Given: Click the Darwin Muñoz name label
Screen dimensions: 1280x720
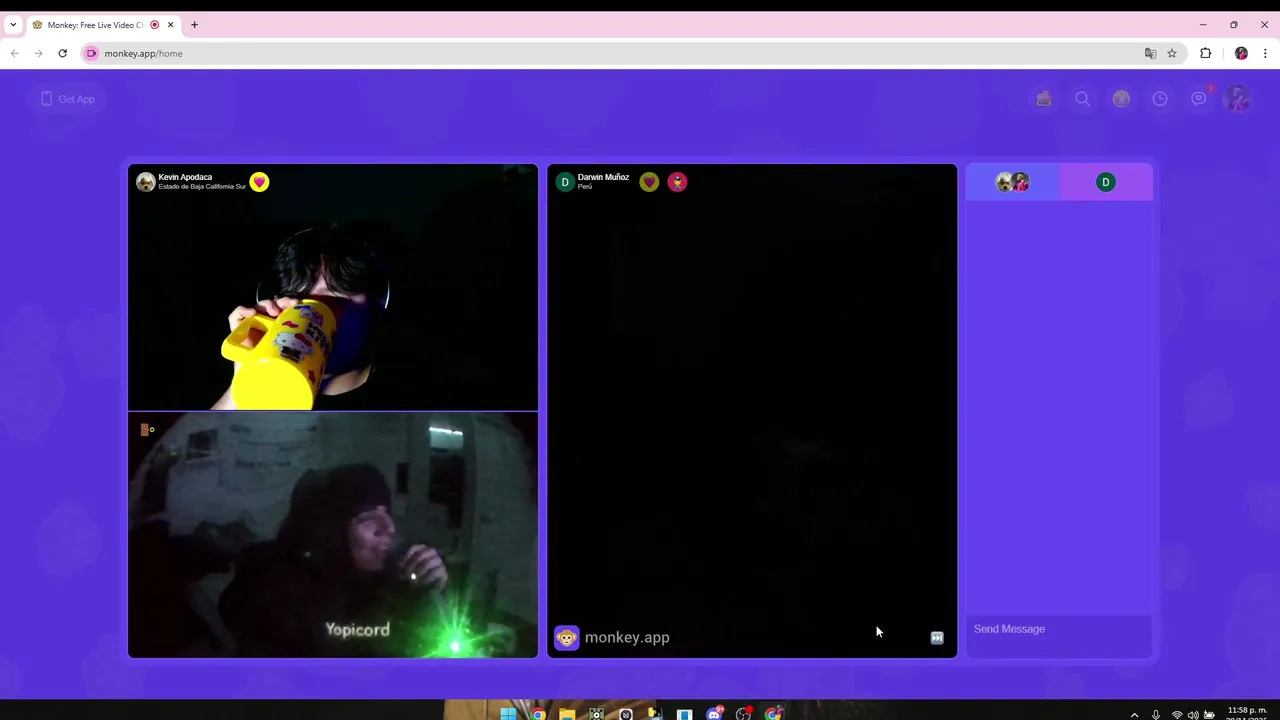Looking at the screenshot, I should point(603,177).
